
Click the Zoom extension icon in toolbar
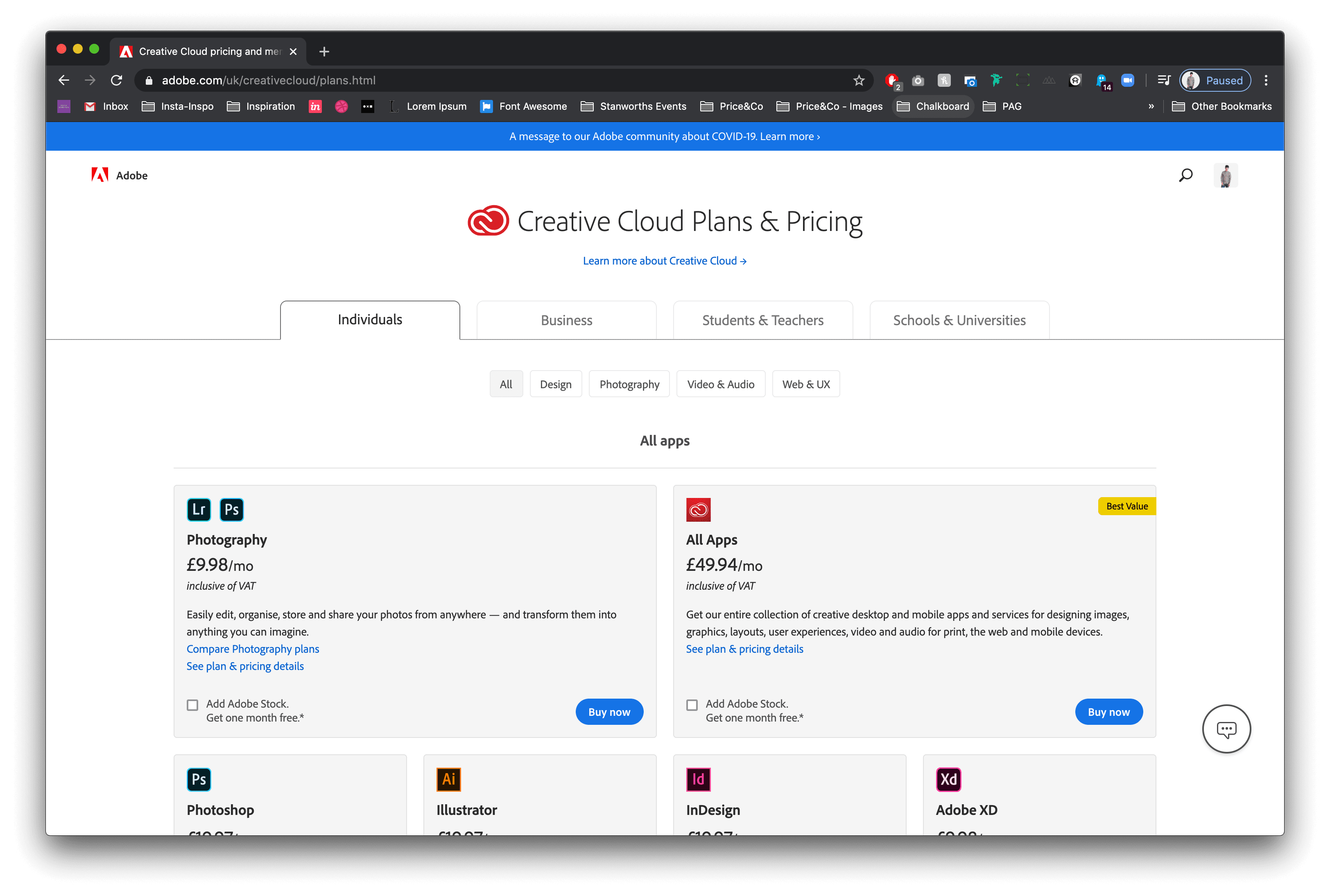coord(1127,81)
